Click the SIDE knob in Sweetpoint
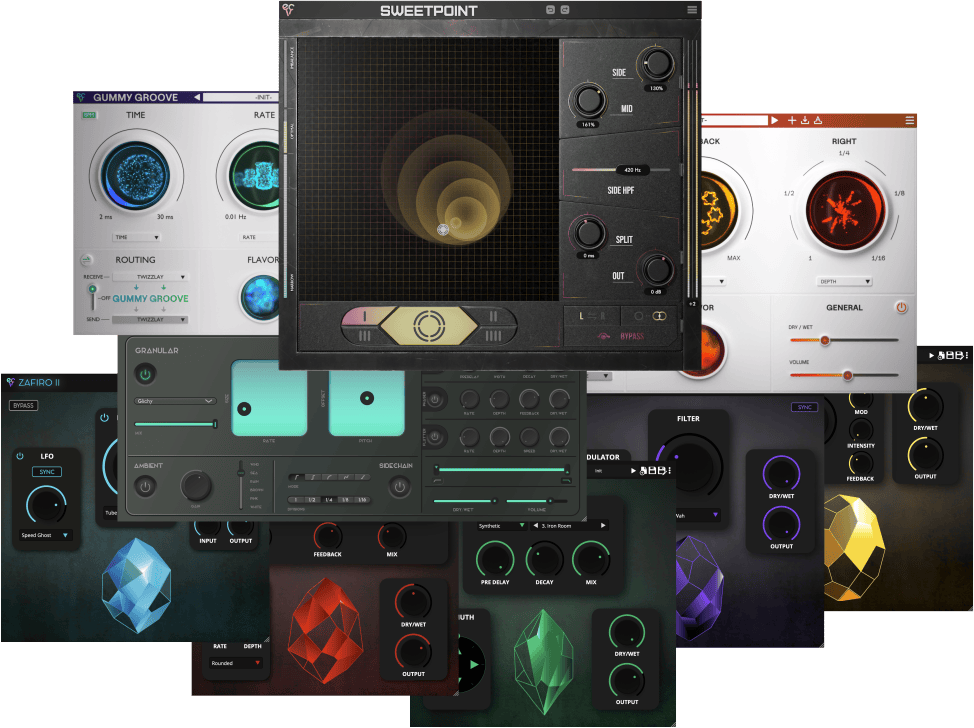The width and height of the screenshot is (974, 728). (657, 63)
